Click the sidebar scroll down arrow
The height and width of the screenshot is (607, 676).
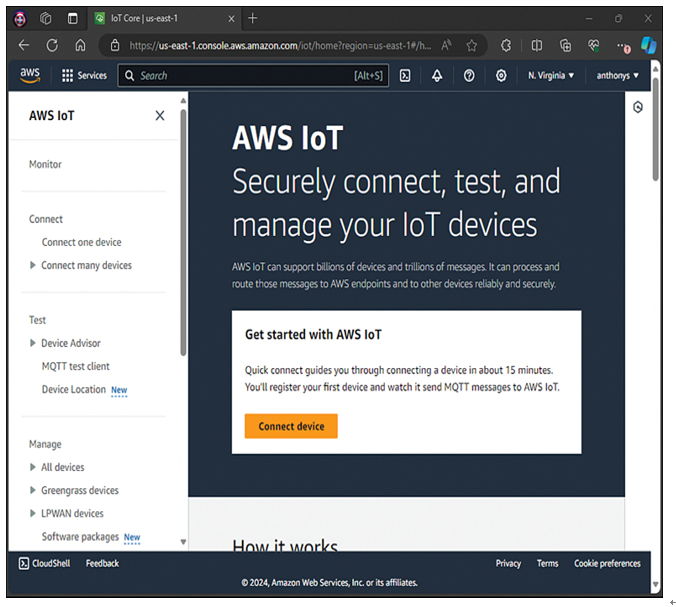coord(183,542)
